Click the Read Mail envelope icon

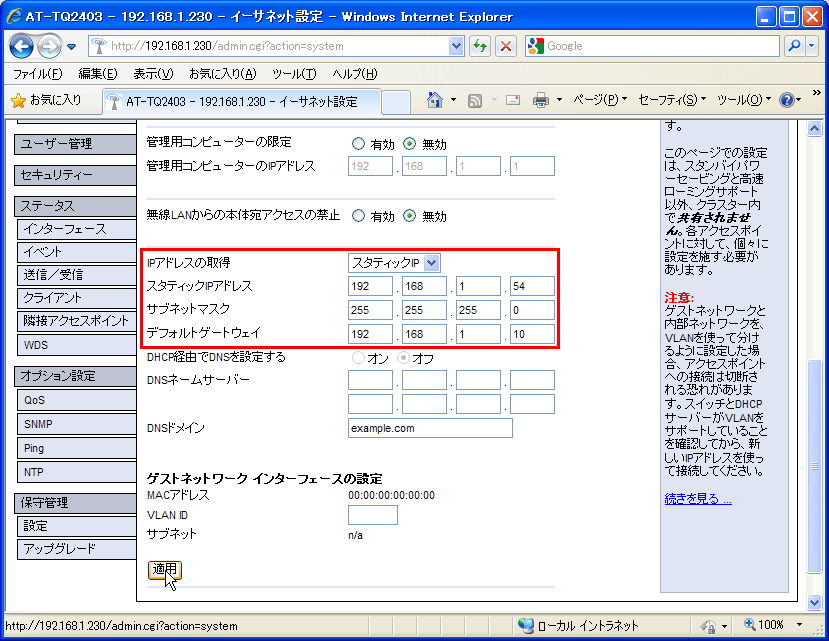point(513,100)
